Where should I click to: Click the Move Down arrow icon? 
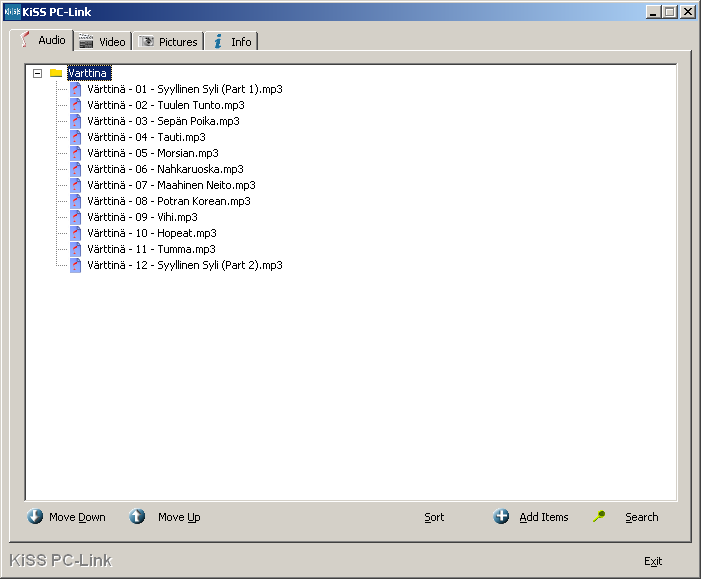[35, 516]
